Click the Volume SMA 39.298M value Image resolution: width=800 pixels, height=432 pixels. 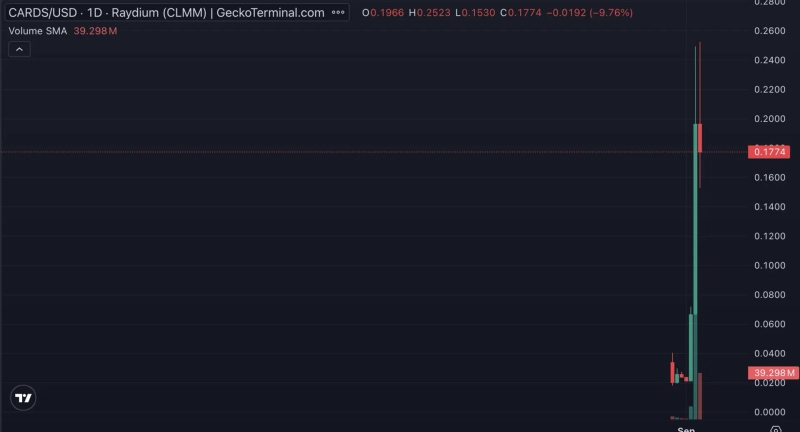97,31
